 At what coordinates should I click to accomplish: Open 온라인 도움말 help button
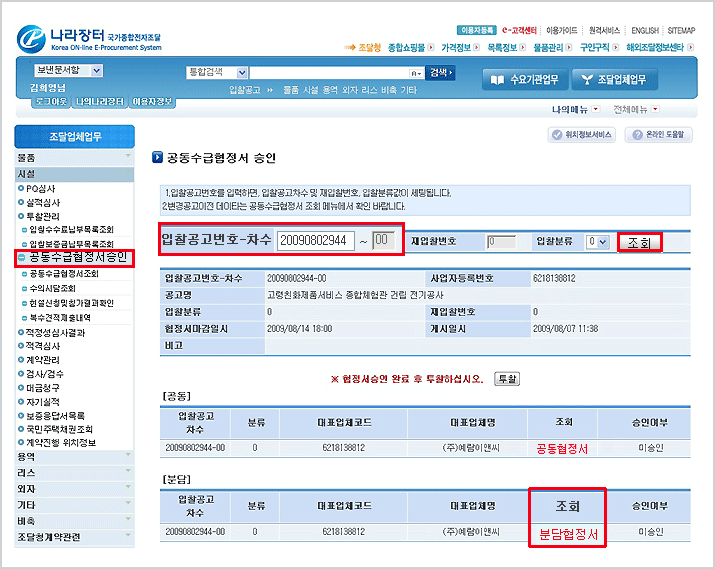pos(658,135)
